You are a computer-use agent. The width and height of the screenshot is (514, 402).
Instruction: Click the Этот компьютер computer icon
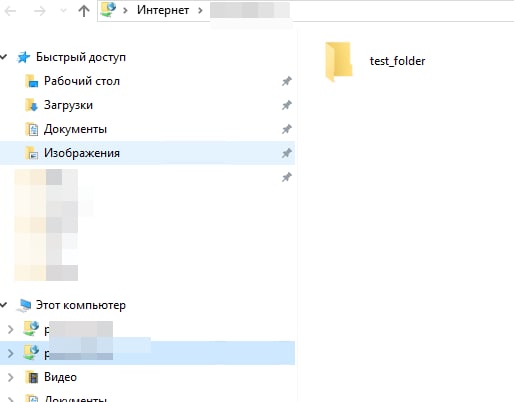click(x=24, y=305)
